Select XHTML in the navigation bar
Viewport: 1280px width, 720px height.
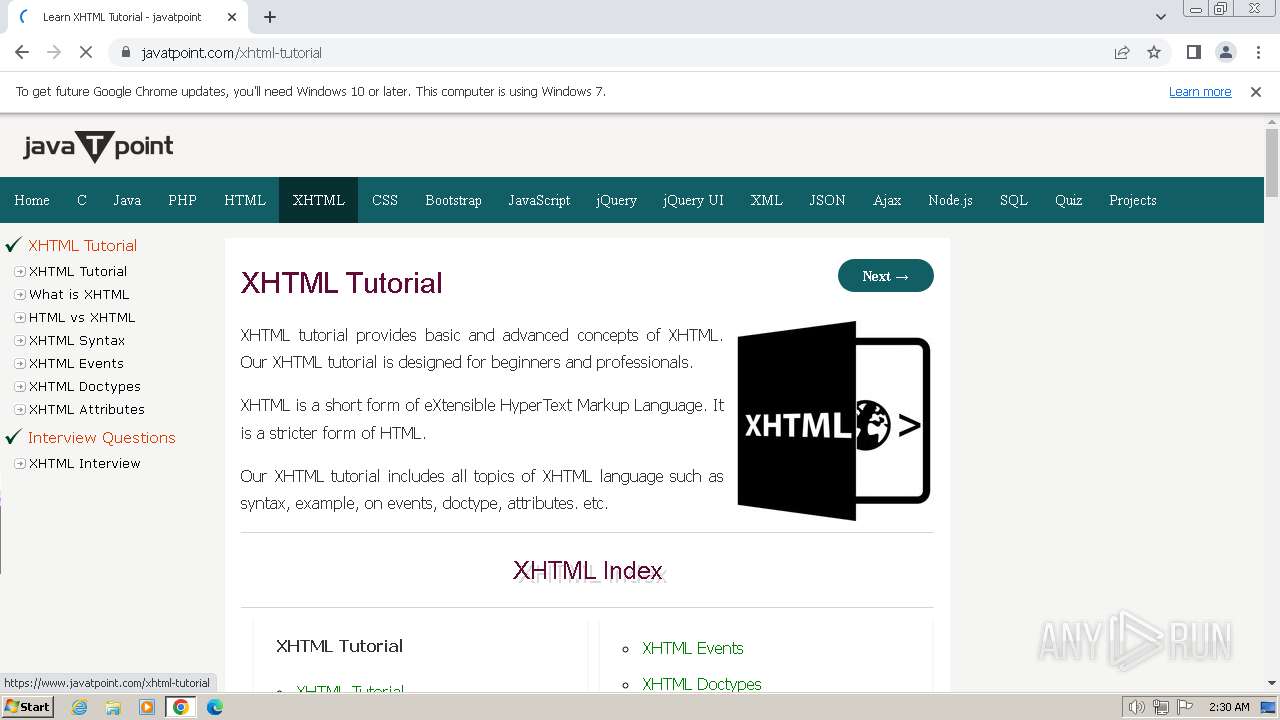(319, 200)
